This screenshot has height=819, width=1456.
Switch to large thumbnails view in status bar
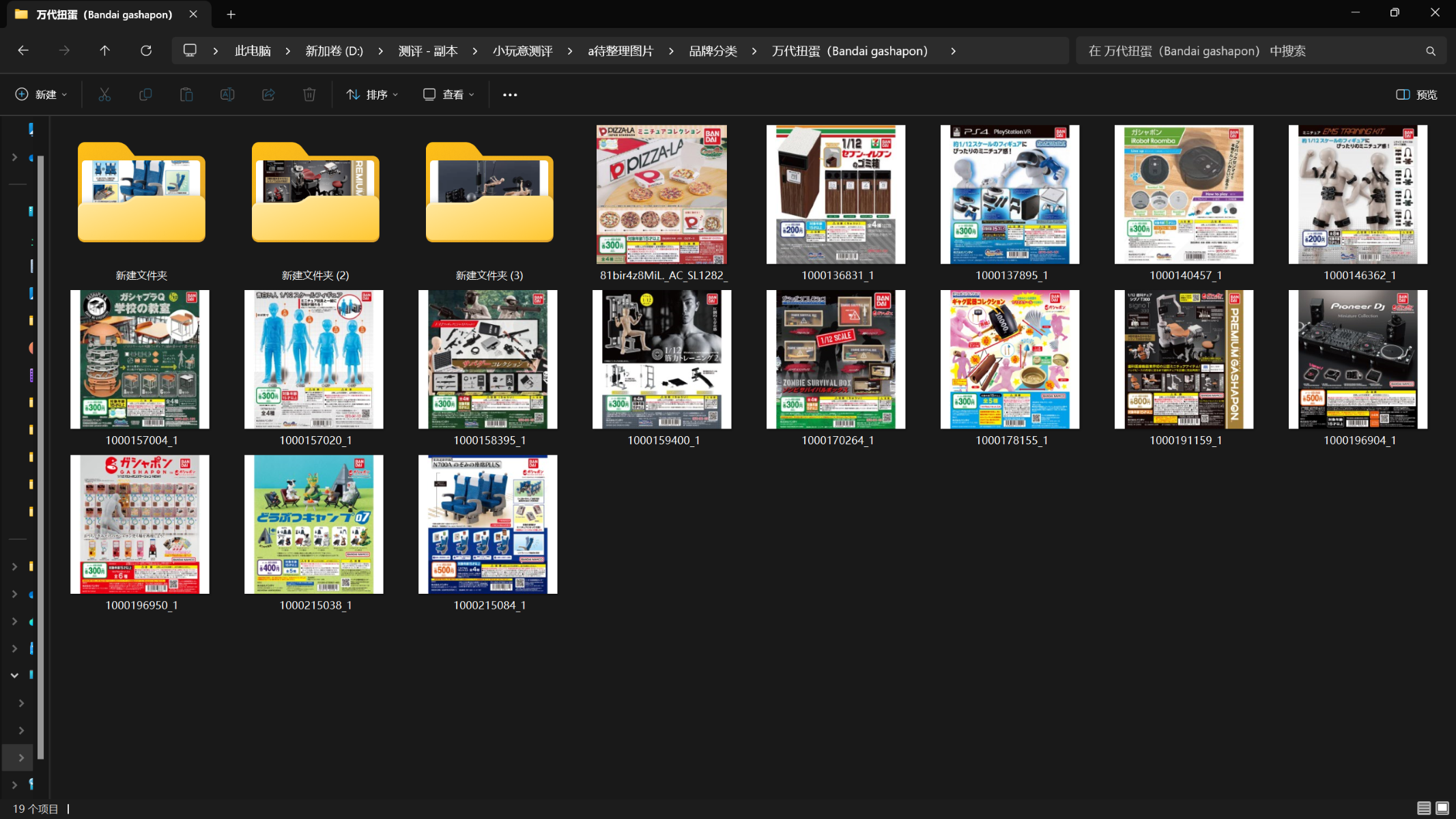[1442, 808]
